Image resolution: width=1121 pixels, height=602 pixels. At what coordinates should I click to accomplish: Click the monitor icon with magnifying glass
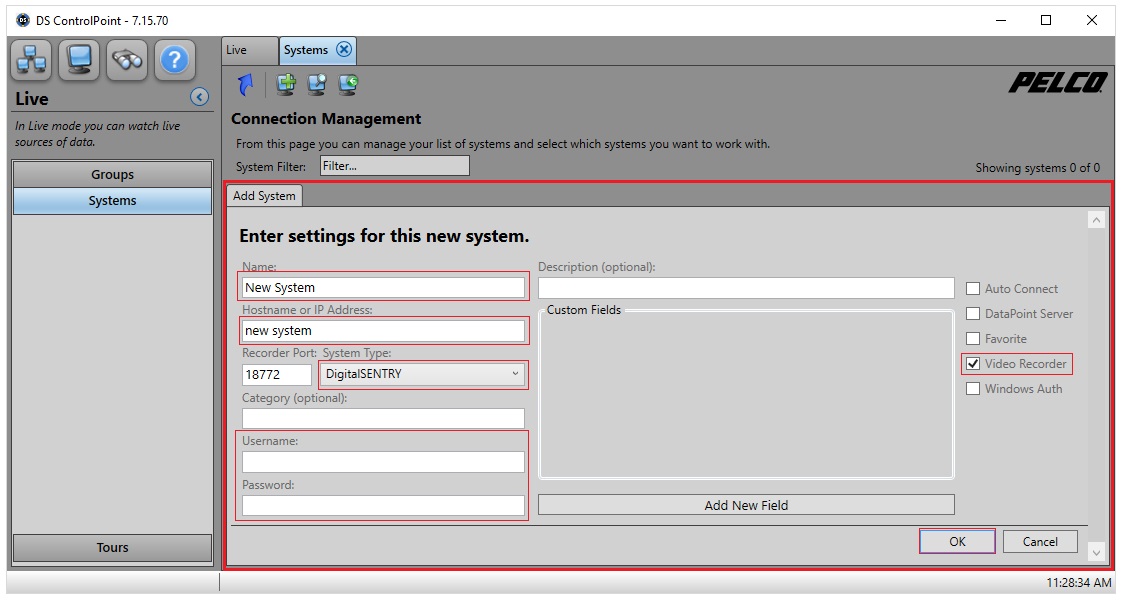(x=317, y=85)
